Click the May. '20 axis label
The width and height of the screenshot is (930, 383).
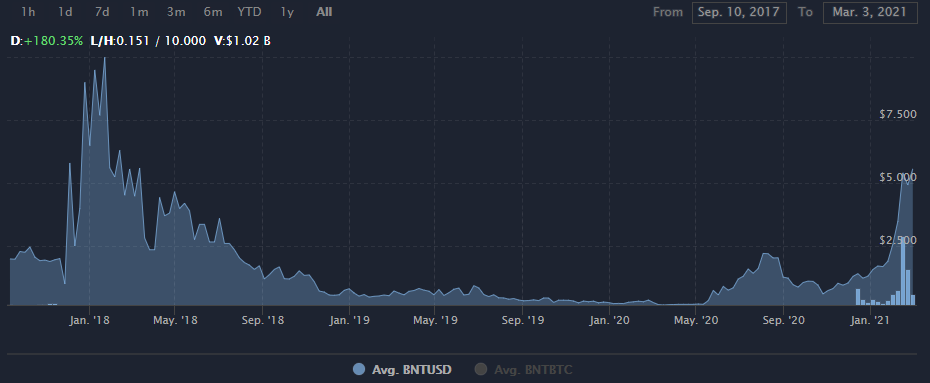[696, 320]
